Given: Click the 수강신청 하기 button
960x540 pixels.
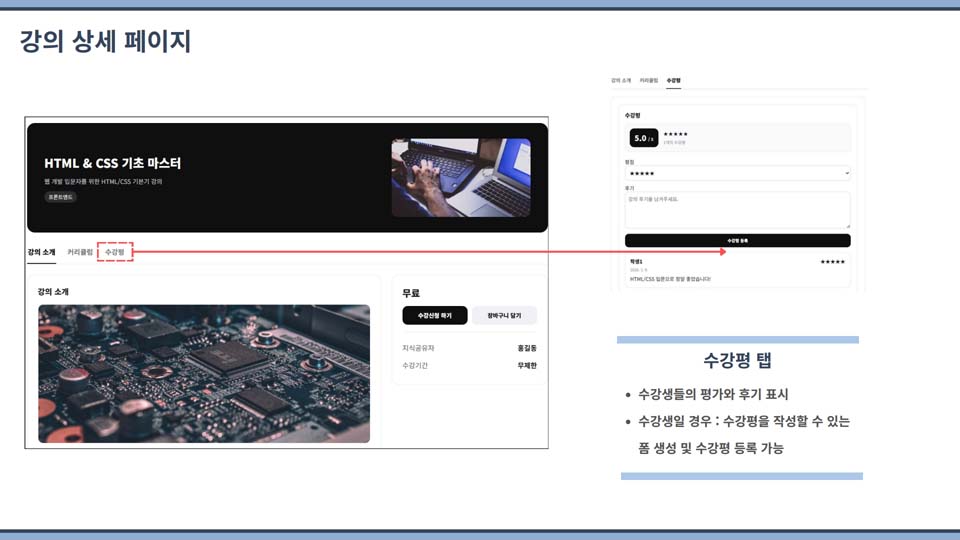Looking at the screenshot, I should (434, 315).
